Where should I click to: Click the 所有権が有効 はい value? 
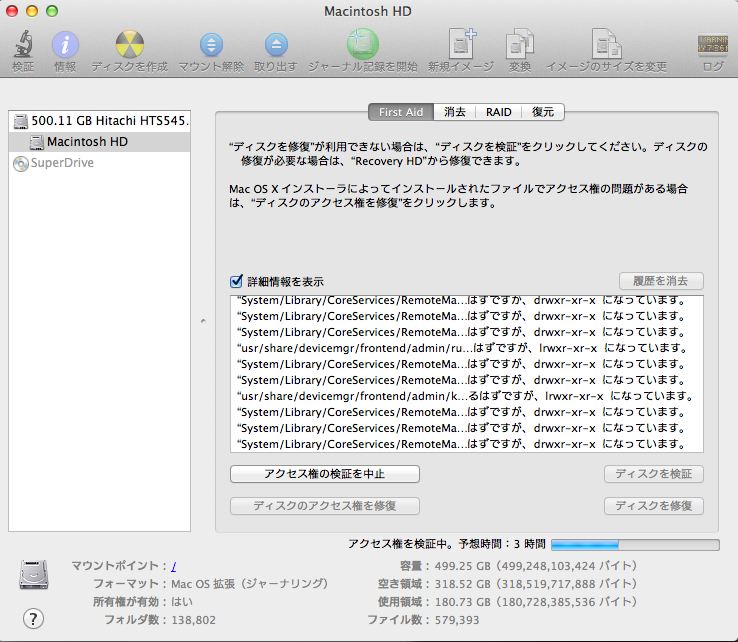[x=182, y=602]
